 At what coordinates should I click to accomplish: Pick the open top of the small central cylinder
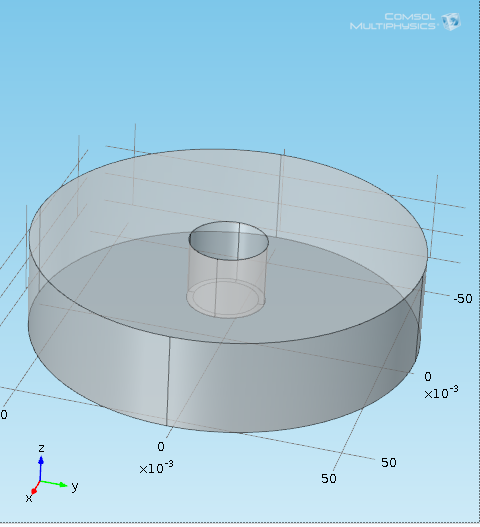coord(229,241)
